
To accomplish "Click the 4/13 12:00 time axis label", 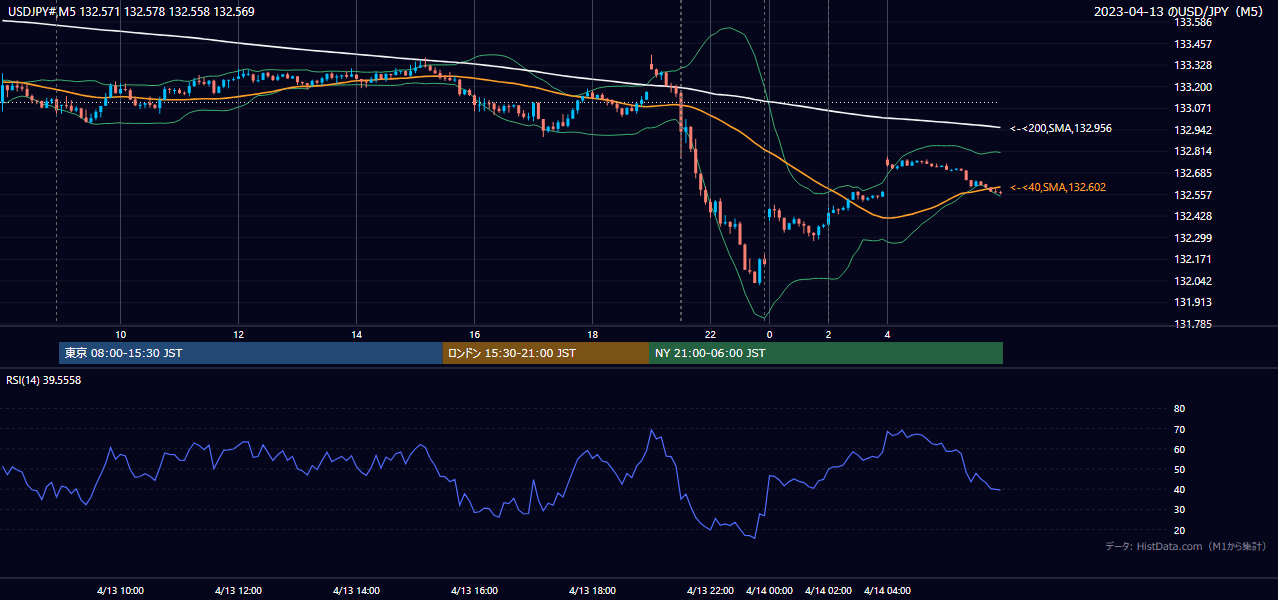I will (238, 590).
